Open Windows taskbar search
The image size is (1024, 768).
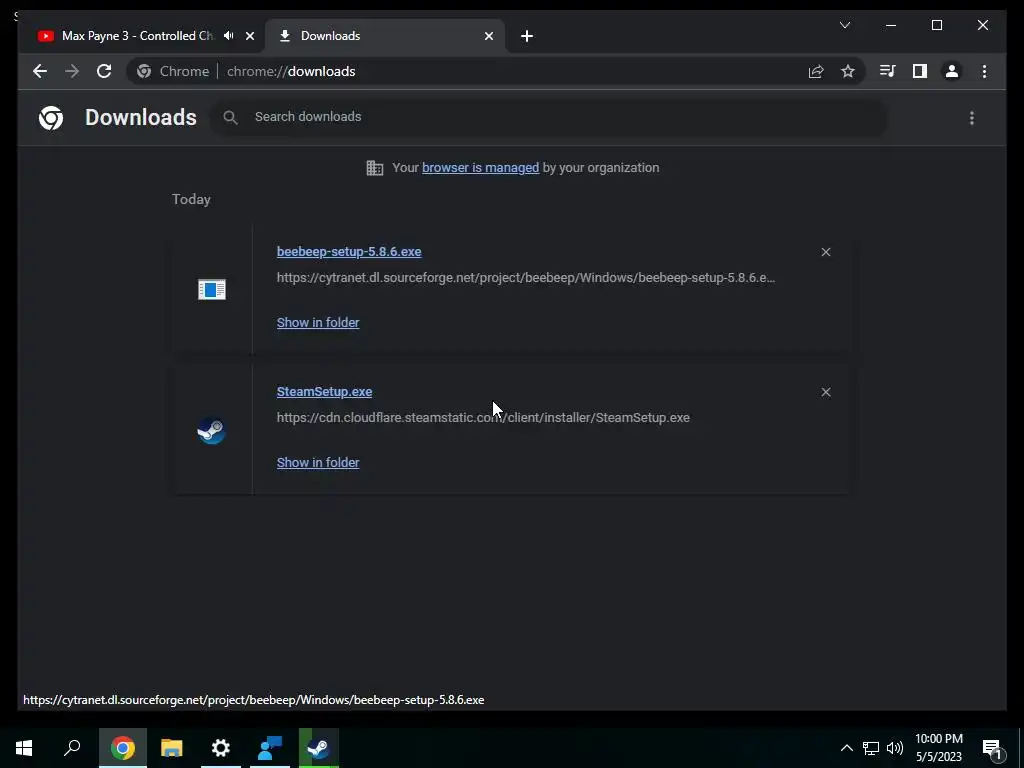pos(72,748)
